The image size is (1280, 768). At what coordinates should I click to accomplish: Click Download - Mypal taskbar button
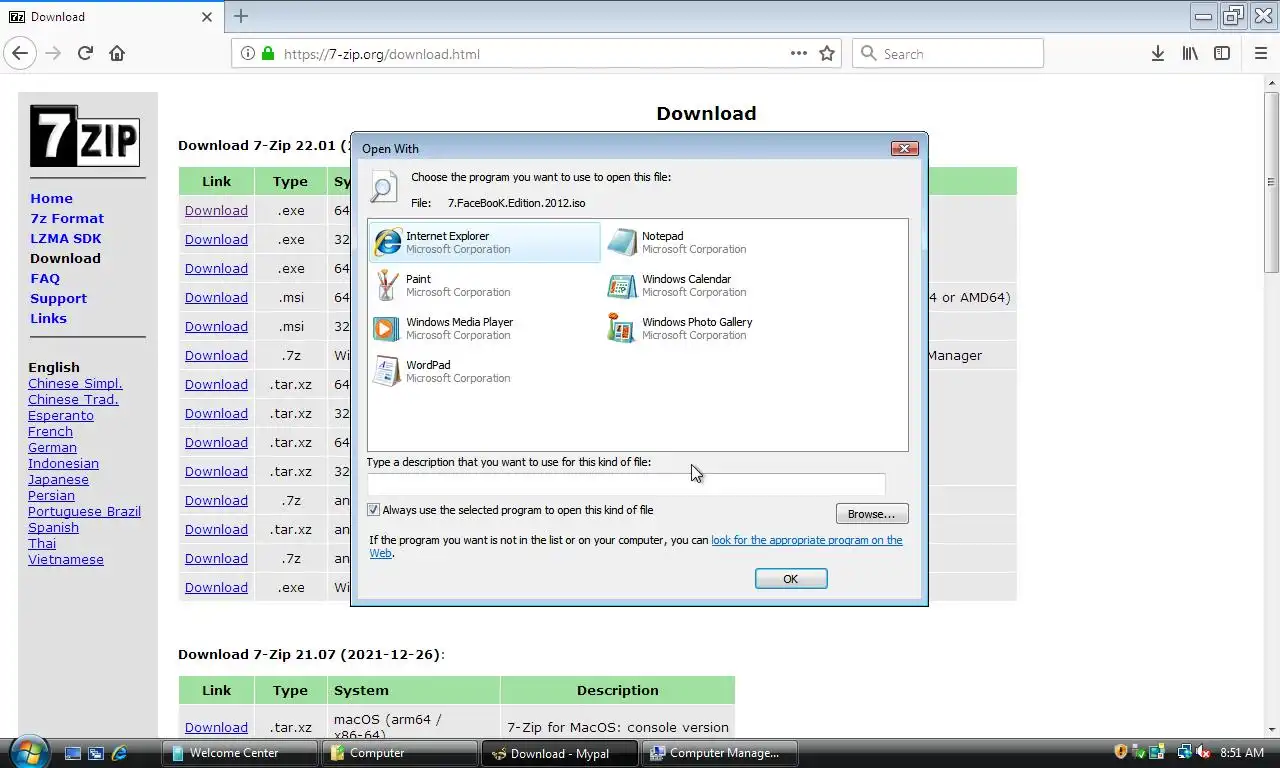coord(560,753)
